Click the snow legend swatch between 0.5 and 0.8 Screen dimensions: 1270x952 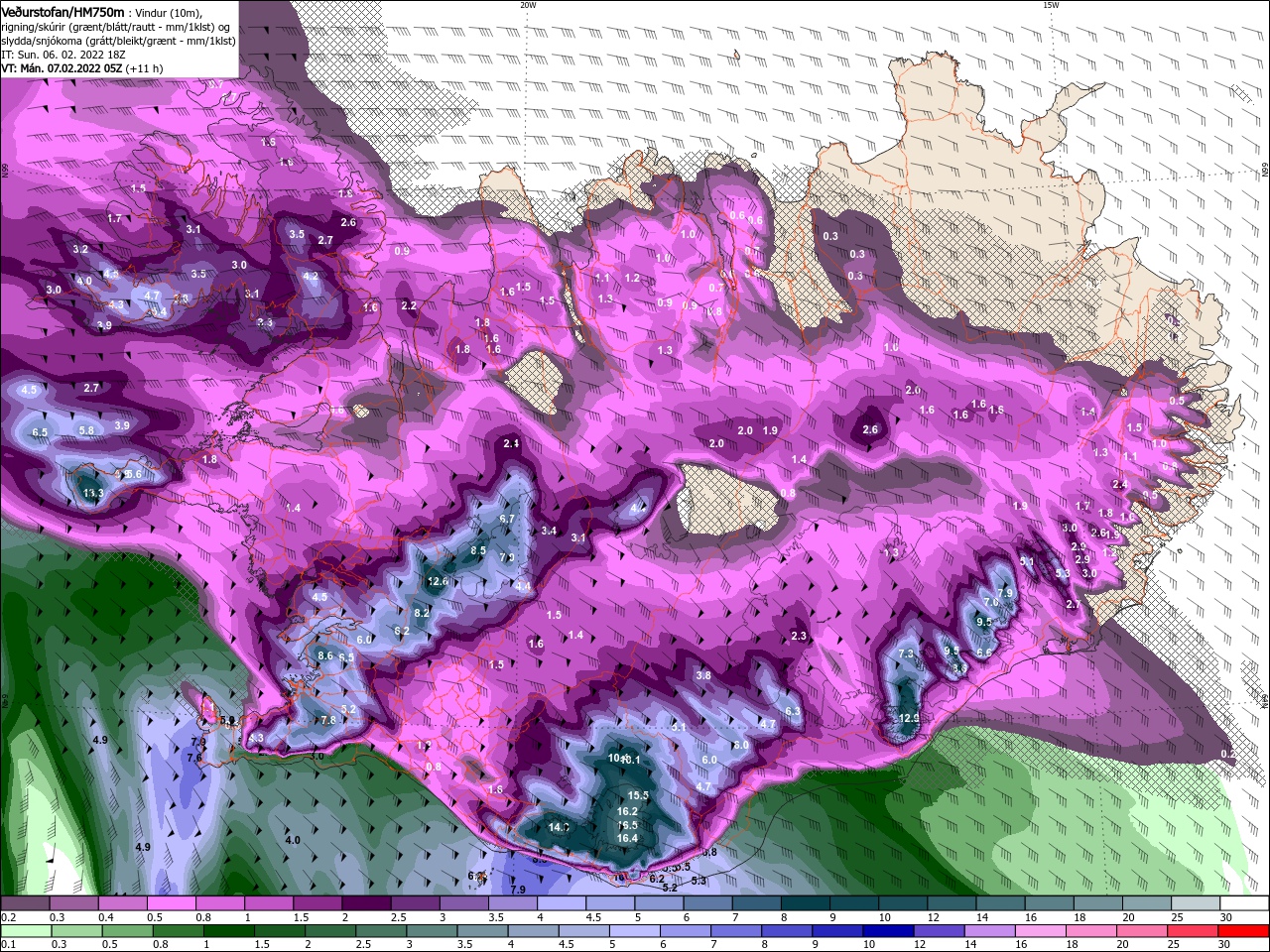[x=171, y=903]
